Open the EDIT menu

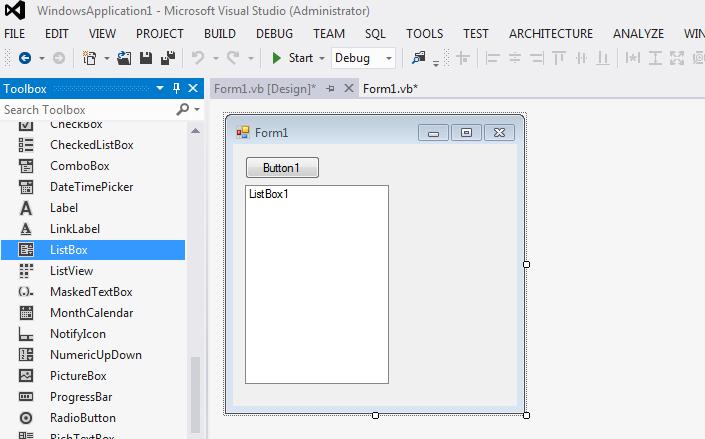57,34
